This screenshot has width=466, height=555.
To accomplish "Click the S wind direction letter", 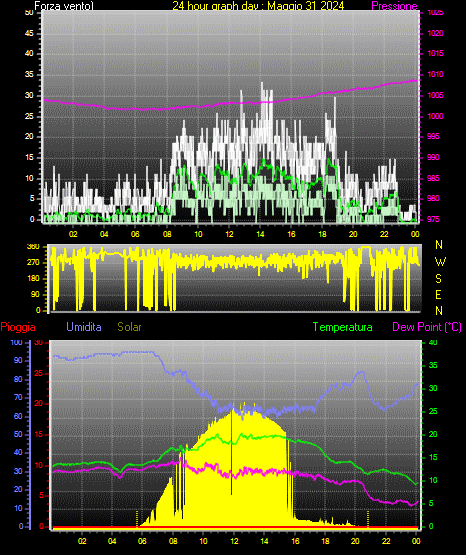I will [438, 279].
